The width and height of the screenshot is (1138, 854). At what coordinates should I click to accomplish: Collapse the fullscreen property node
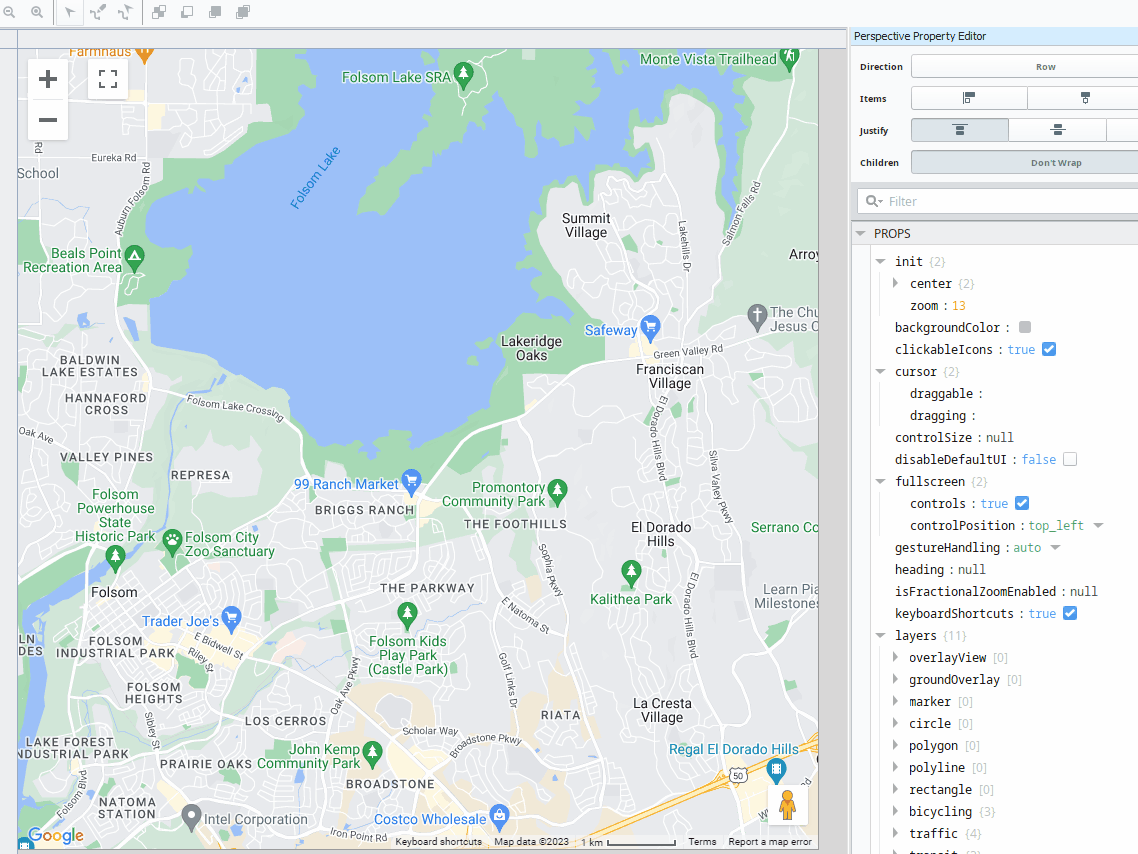pos(880,481)
